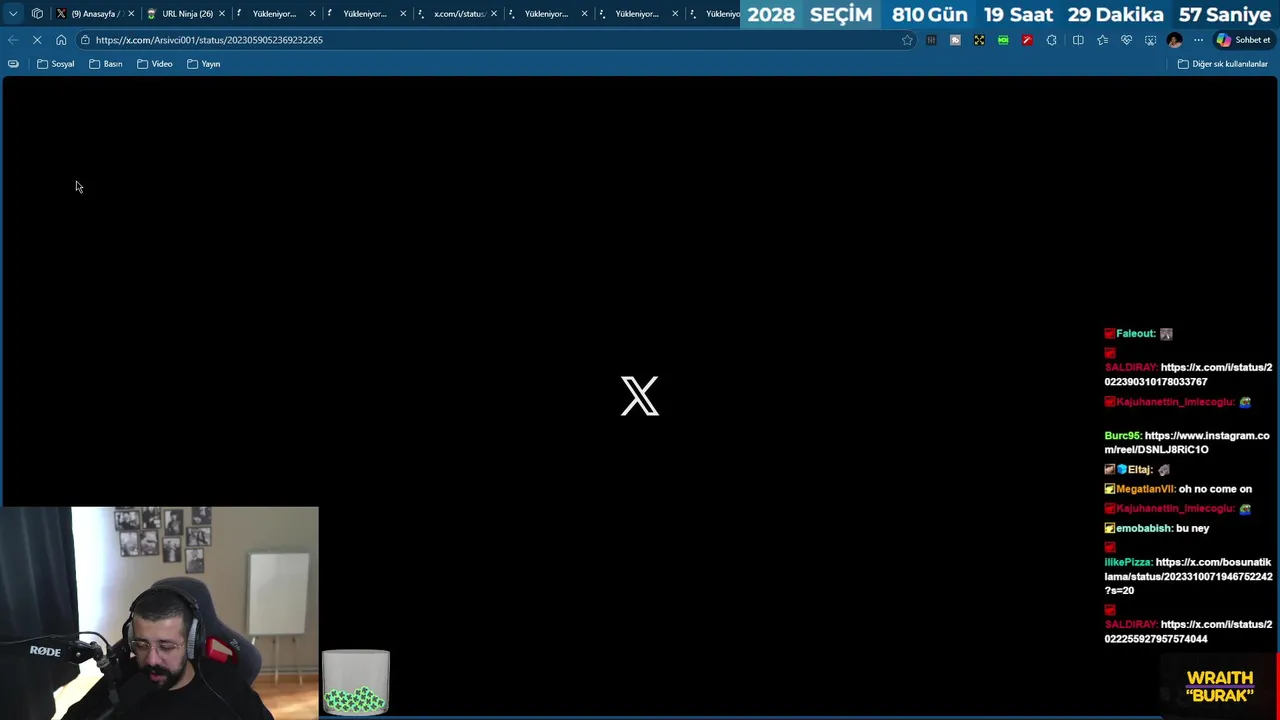Close the x.com/i/status tab
The image size is (1280, 720).
click(494, 14)
